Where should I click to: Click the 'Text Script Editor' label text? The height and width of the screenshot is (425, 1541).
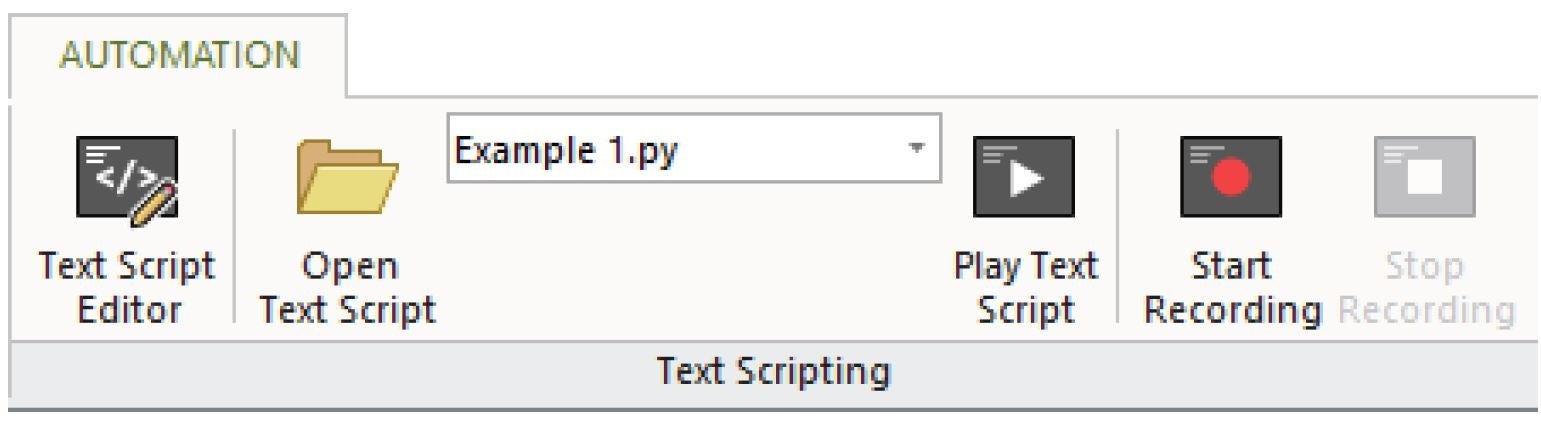(126, 288)
